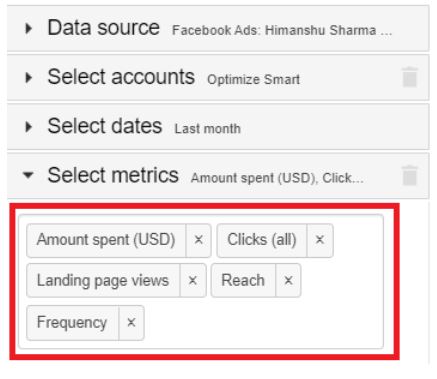Delete Select accounts with trash icon
The height and width of the screenshot is (379, 437).
tap(410, 77)
